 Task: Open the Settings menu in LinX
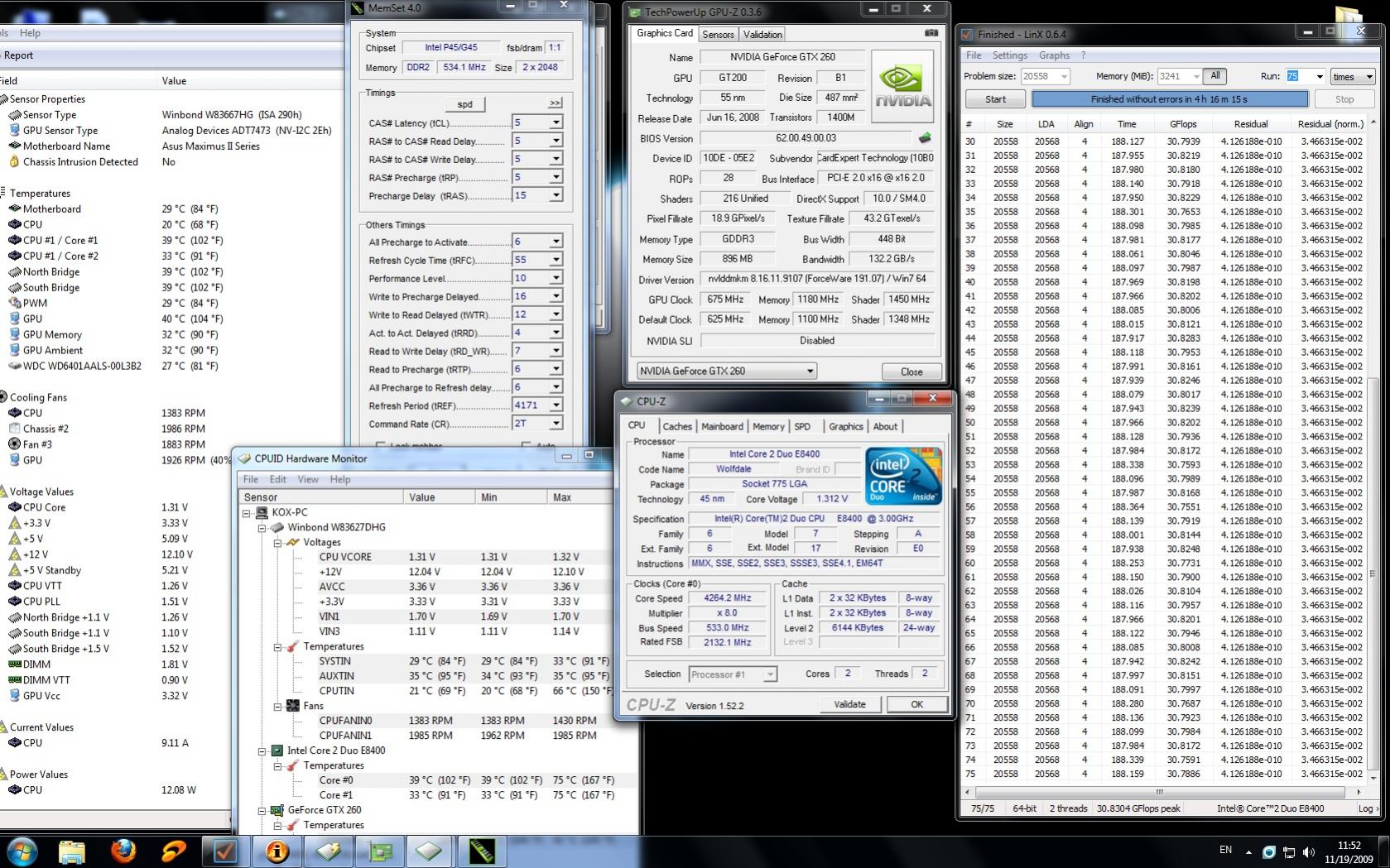pos(1009,55)
